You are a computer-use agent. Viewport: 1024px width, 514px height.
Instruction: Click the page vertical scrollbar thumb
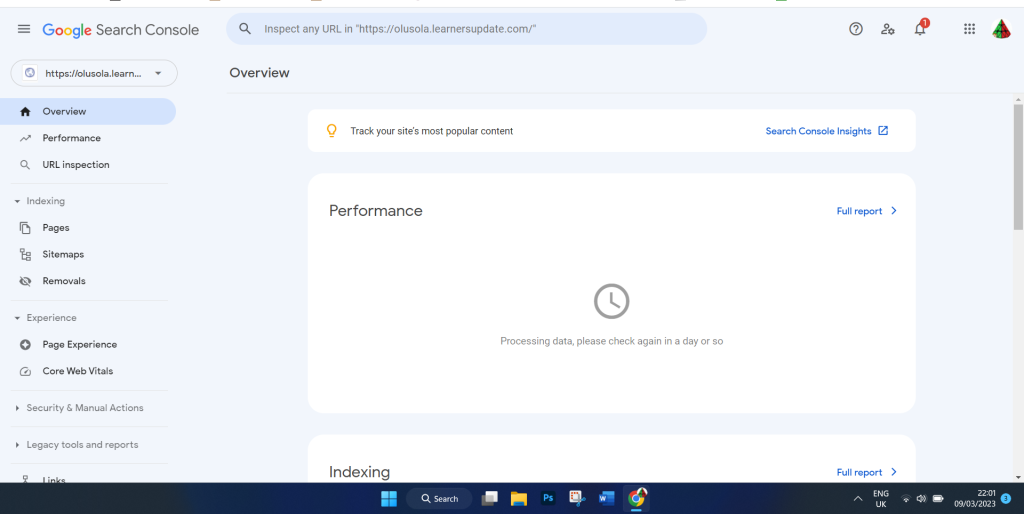(x=1018, y=167)
